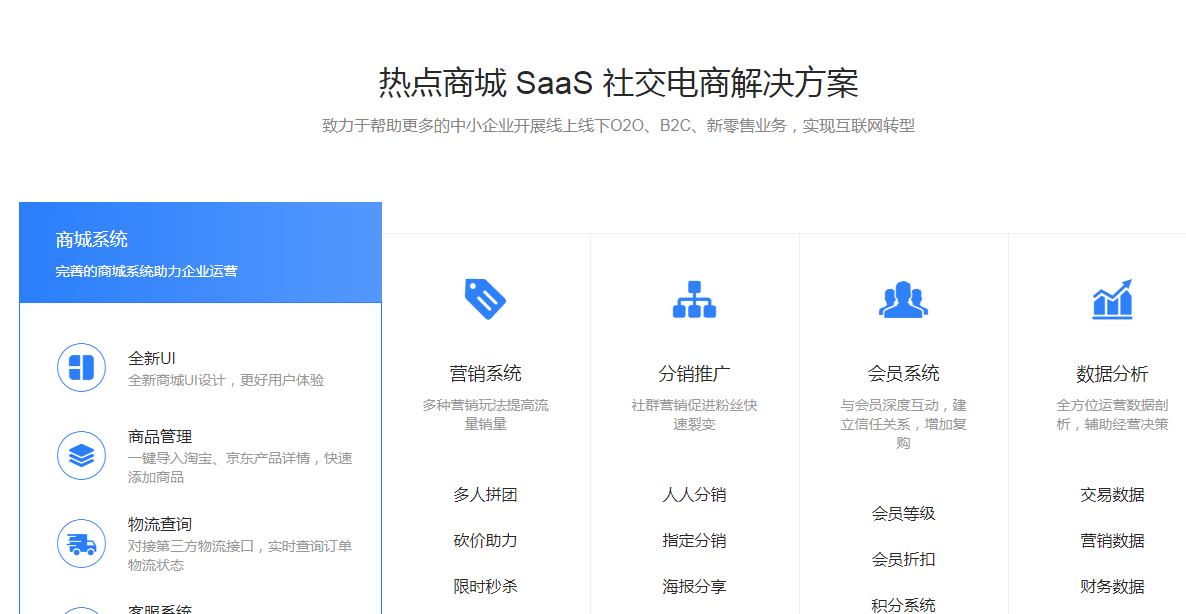The width and height of the screenshot is (1186, 614).
Task: Open the 会员折扣 link
Action: click(903, 560)
